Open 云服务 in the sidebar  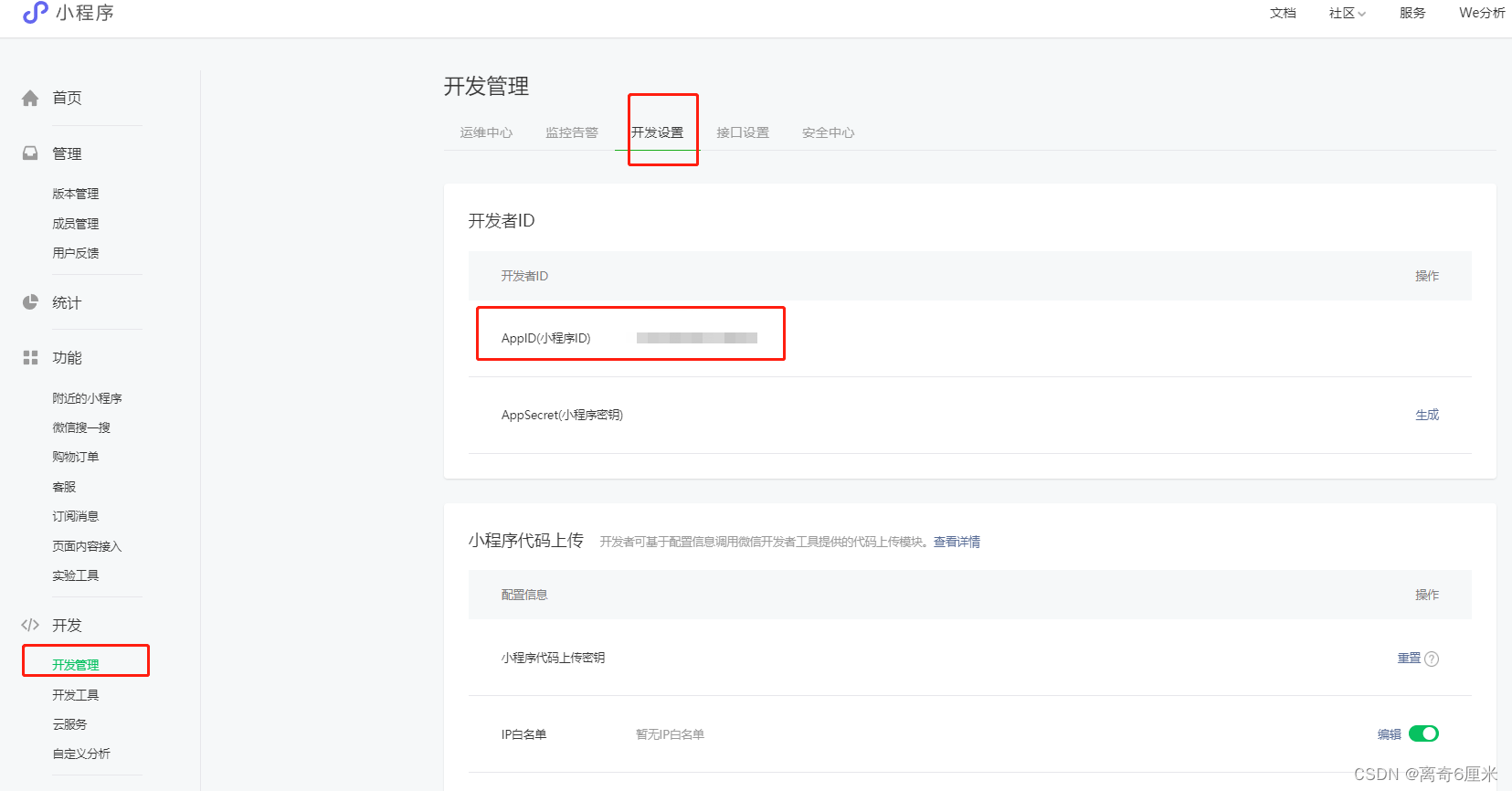69,724
